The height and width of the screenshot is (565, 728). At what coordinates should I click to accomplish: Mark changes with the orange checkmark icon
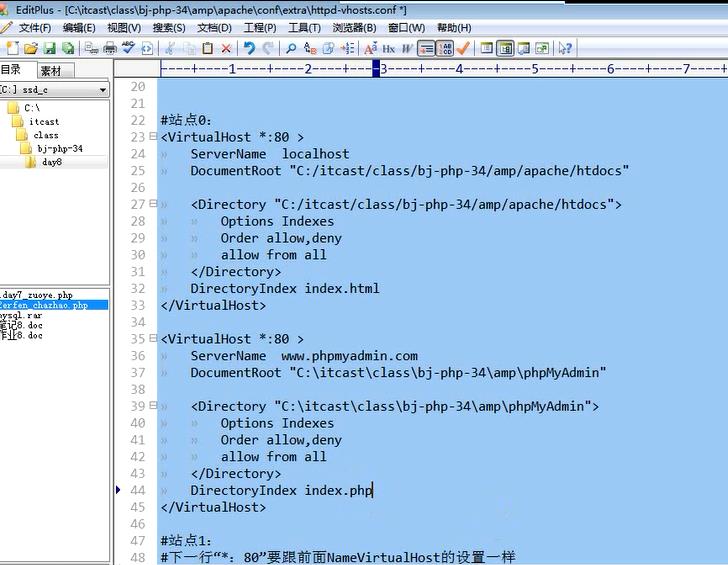(x=463, y=48)
